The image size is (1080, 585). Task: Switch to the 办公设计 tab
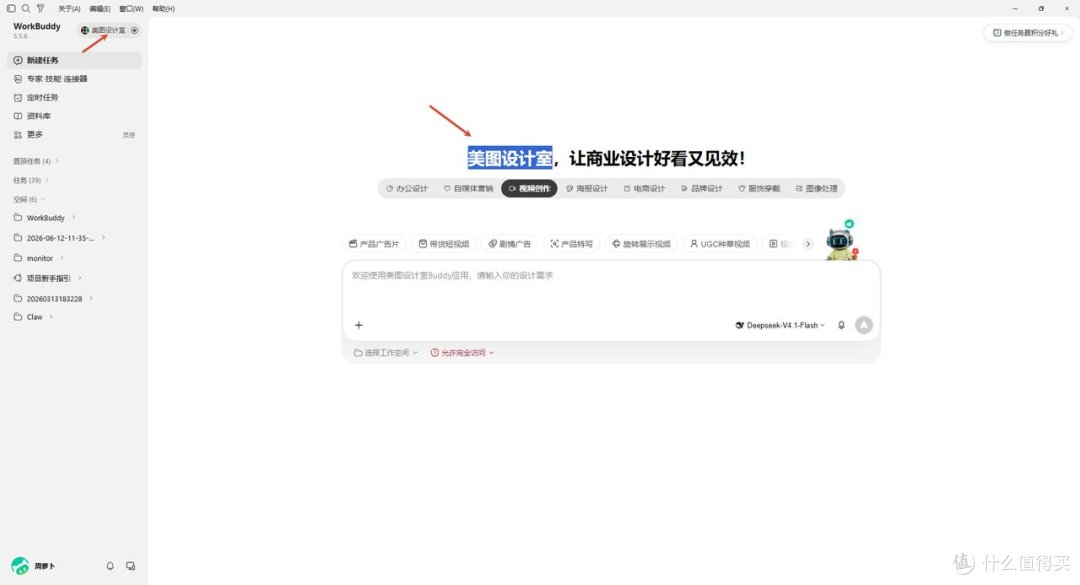tap(407, 188)
